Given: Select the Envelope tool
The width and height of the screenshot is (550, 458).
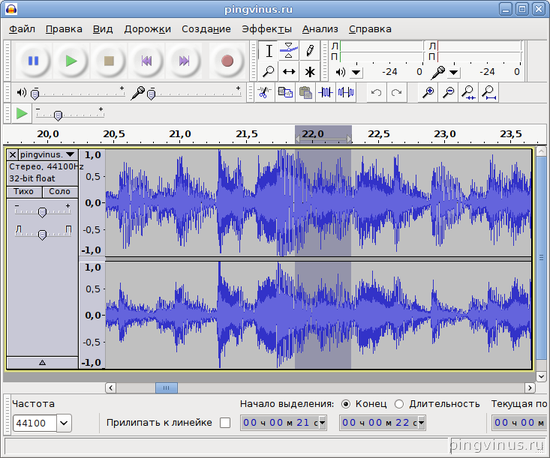Looking at the screenshot, I should [289, 51].
